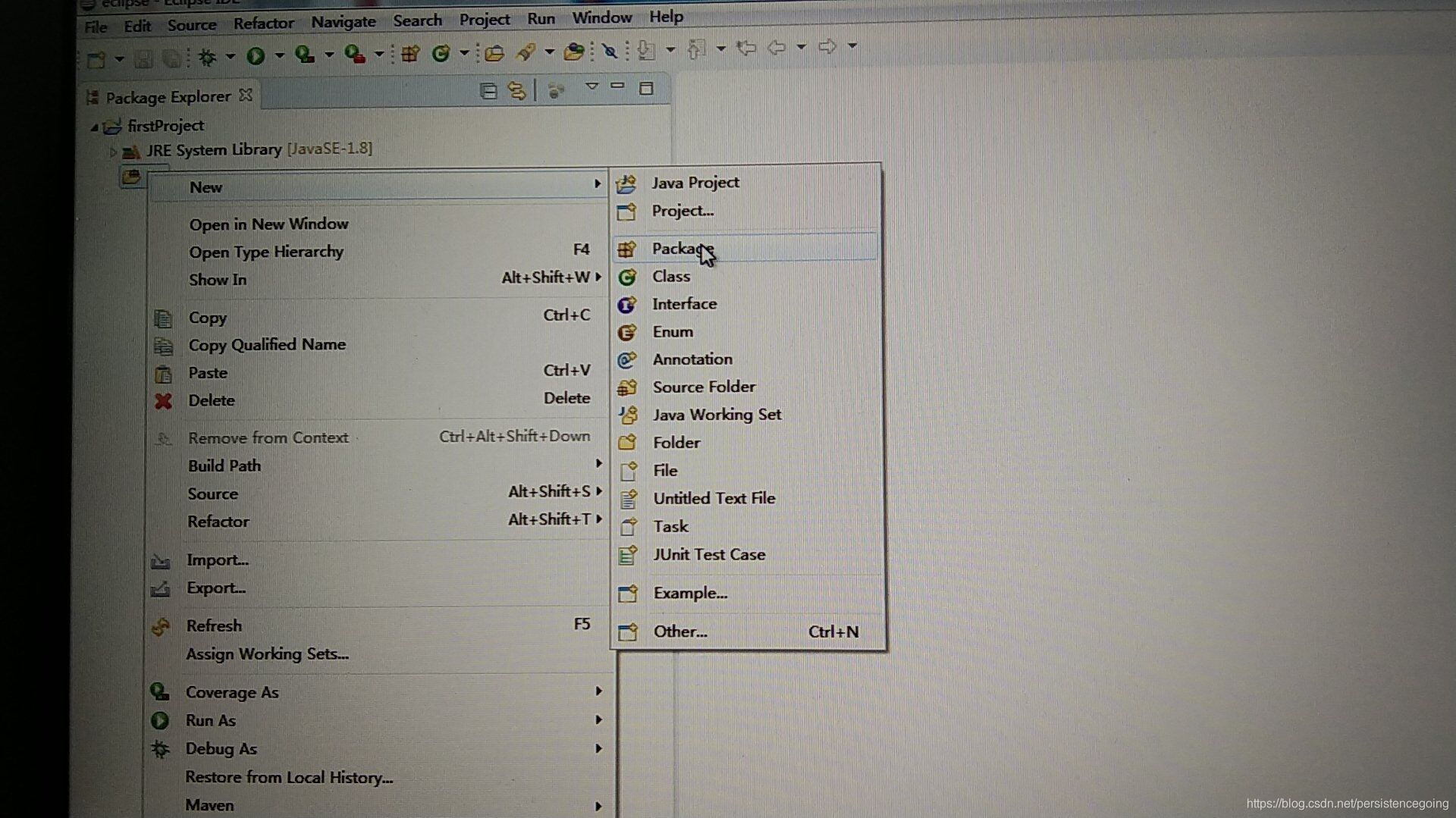Click the green Run toolbar button
The image size is (1456, 818).
pyautogui.click(x=256, y=55)
